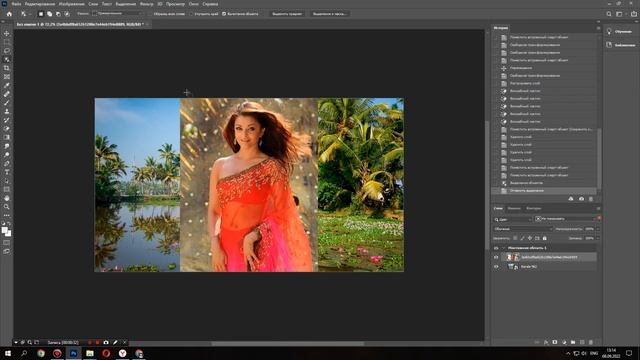Image resolution: width=640 pixels, height=360 pixels.
Task: Toggle lock transparent pixels
Action: click(x=515, y=238)
